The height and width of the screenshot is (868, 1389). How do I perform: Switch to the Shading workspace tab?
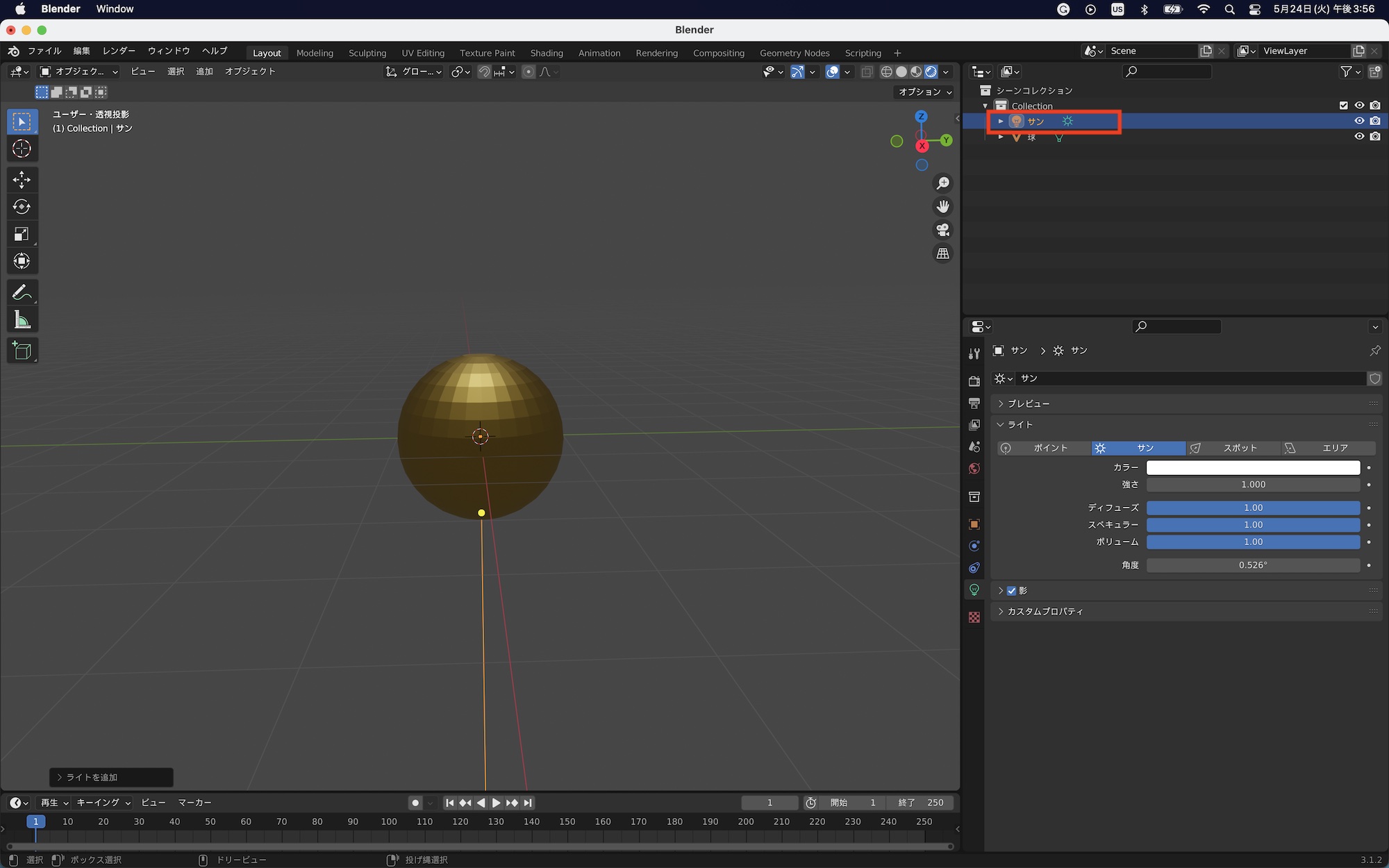click(x=546, y=53)
